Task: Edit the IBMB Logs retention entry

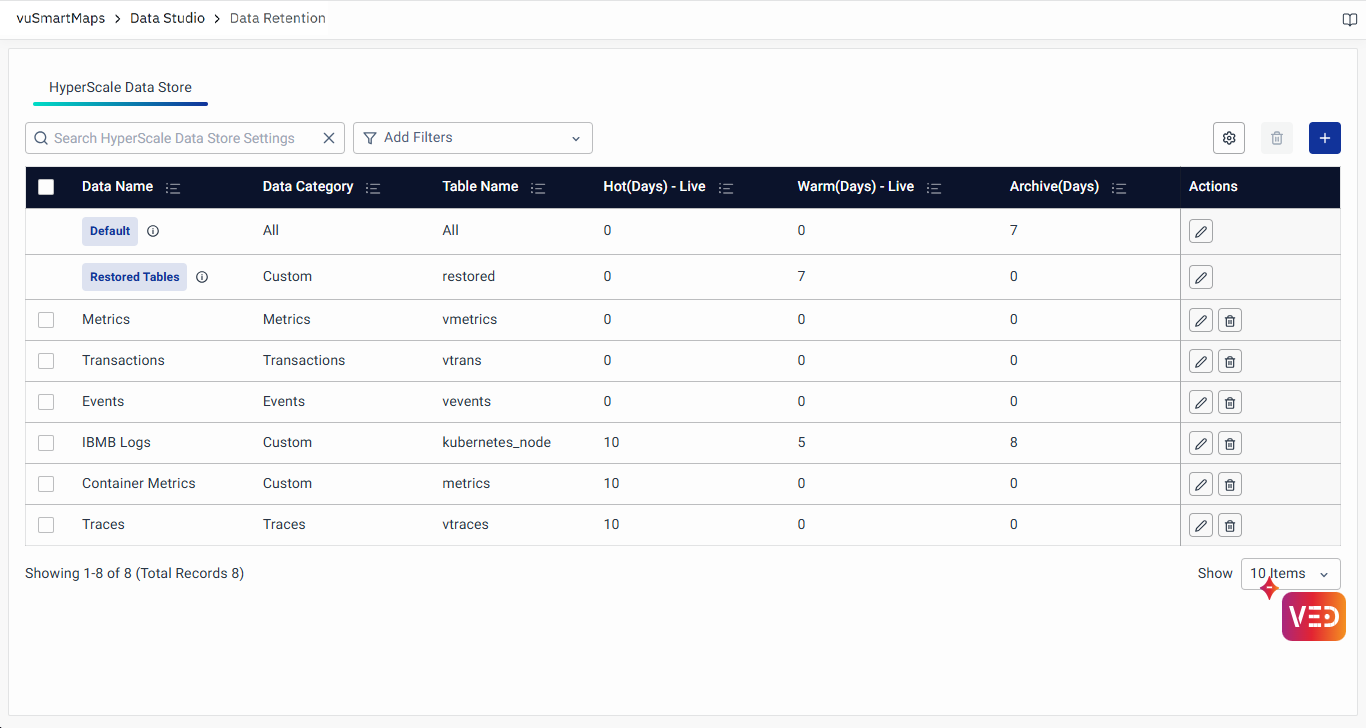Action: pyautogui.click(x=1201, y=443)
